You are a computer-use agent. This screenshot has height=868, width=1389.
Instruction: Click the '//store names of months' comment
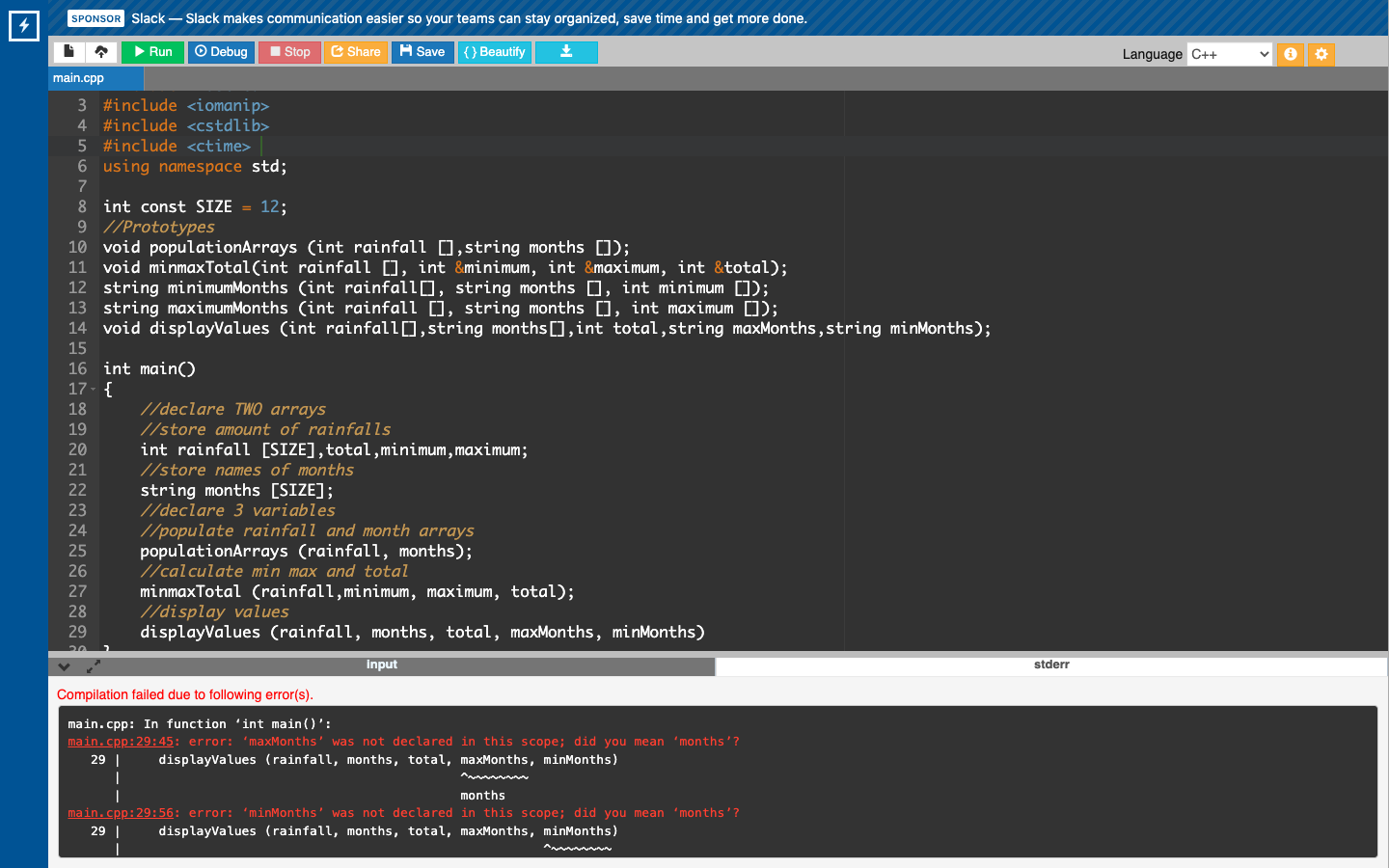(247, 470)
